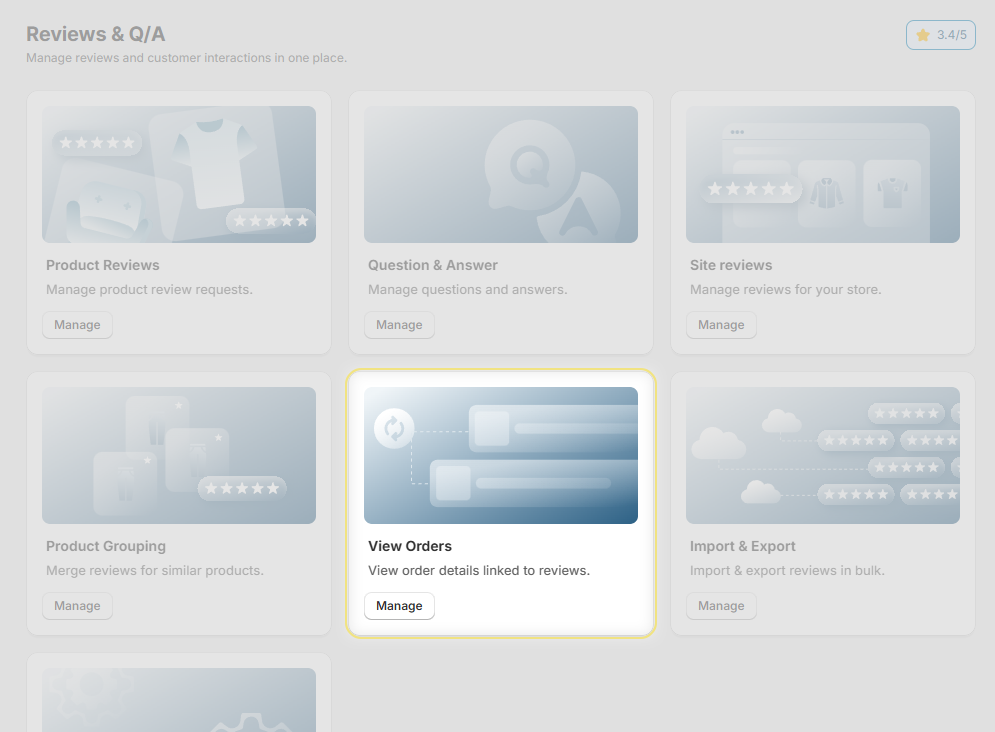Select the Import & Export thumbnail image
Image resolution: width=995 pixels, height=732 pixels.
click(822, 455)
